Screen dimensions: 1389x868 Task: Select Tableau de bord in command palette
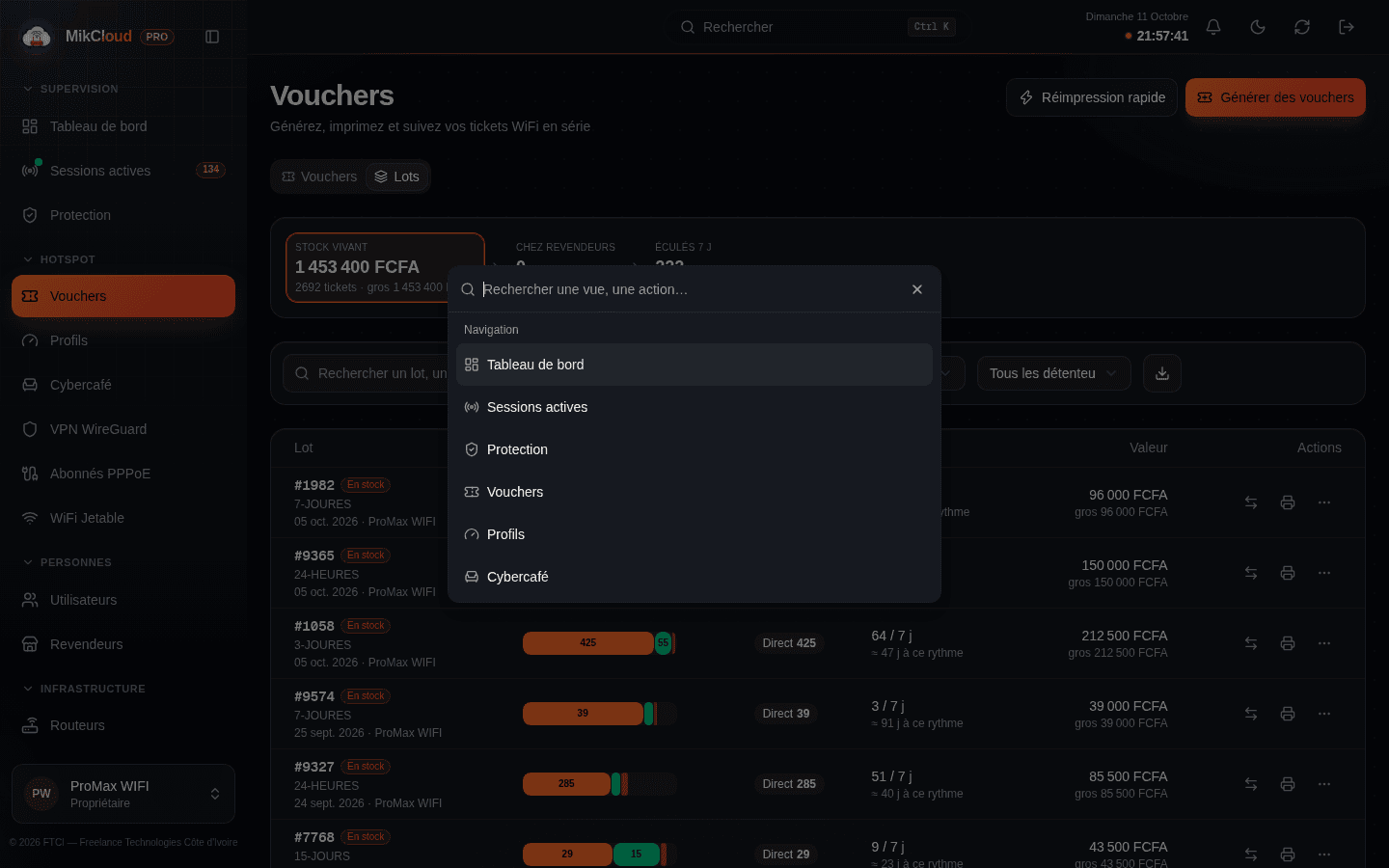pyautogui.click(x=694, y=365)
